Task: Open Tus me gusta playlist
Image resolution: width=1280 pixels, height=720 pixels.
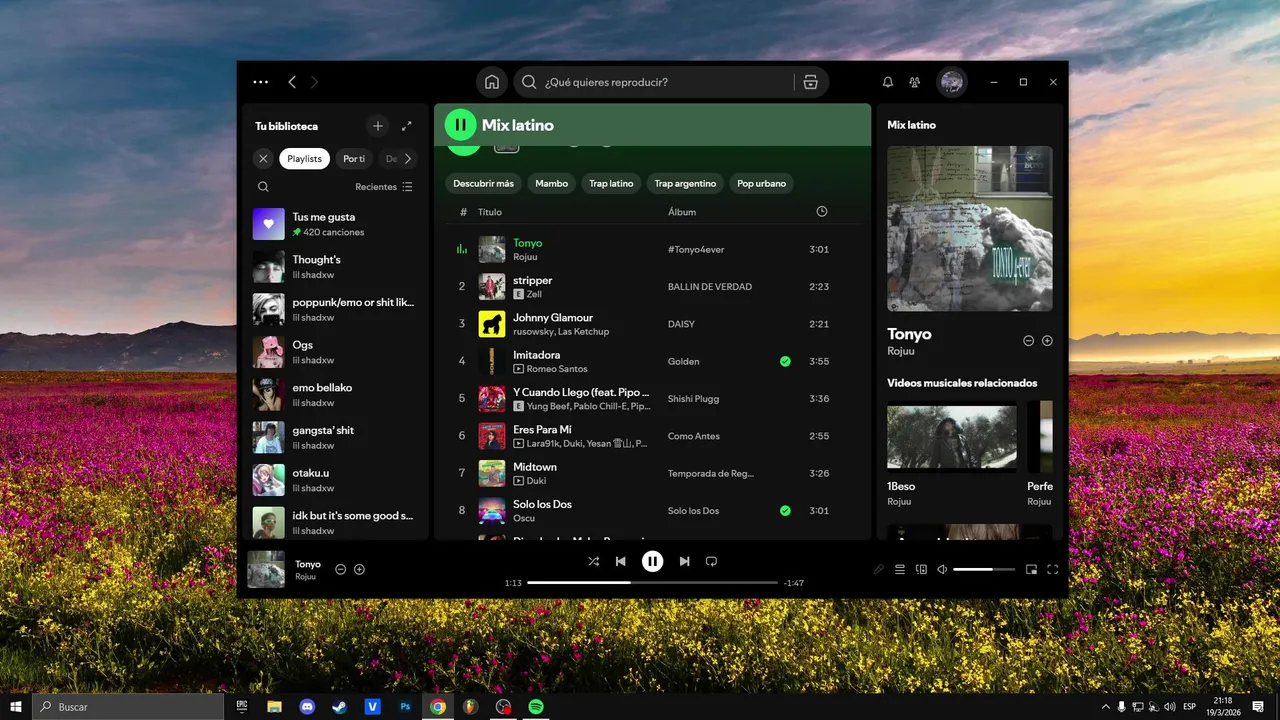Action: pyautogui.click(x=334, y=224)
